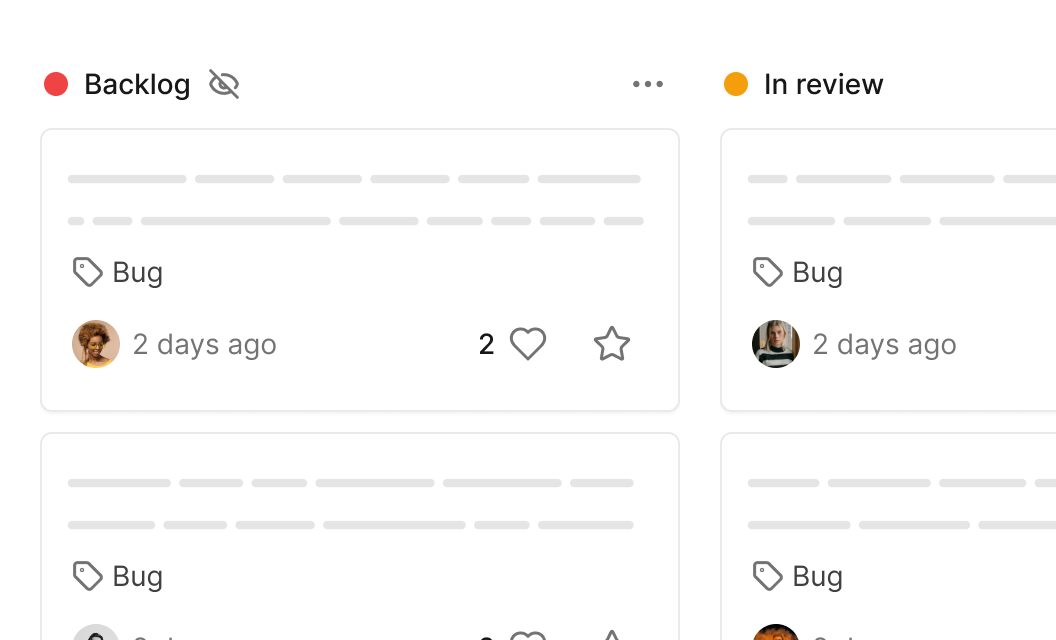The image size is (1056, 640).
Task: Select the In review column title
Action: [823, 84]
